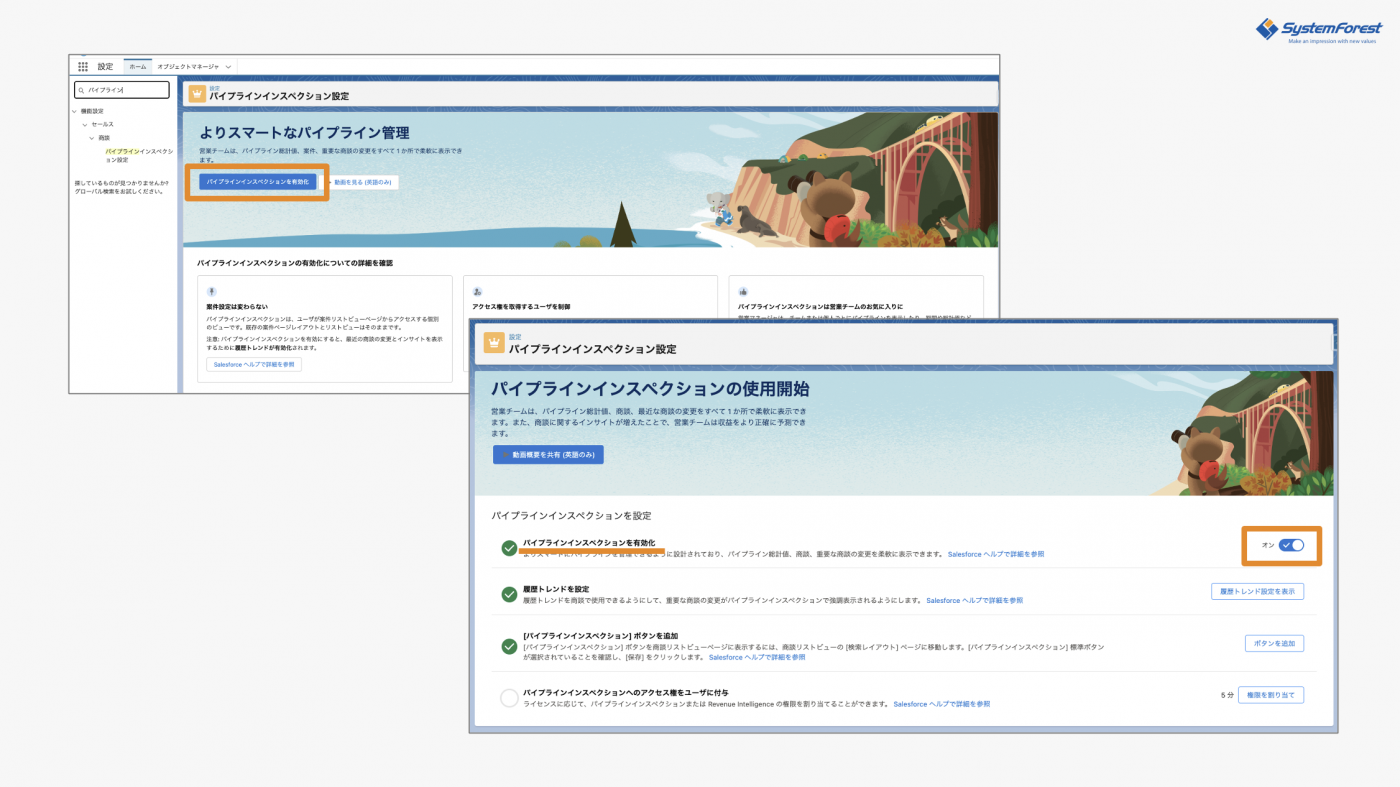This screenshot has height=787, width=1400.
Task: Click the 案件設定は変わらない card title
Action: click(x=237, y=306)
